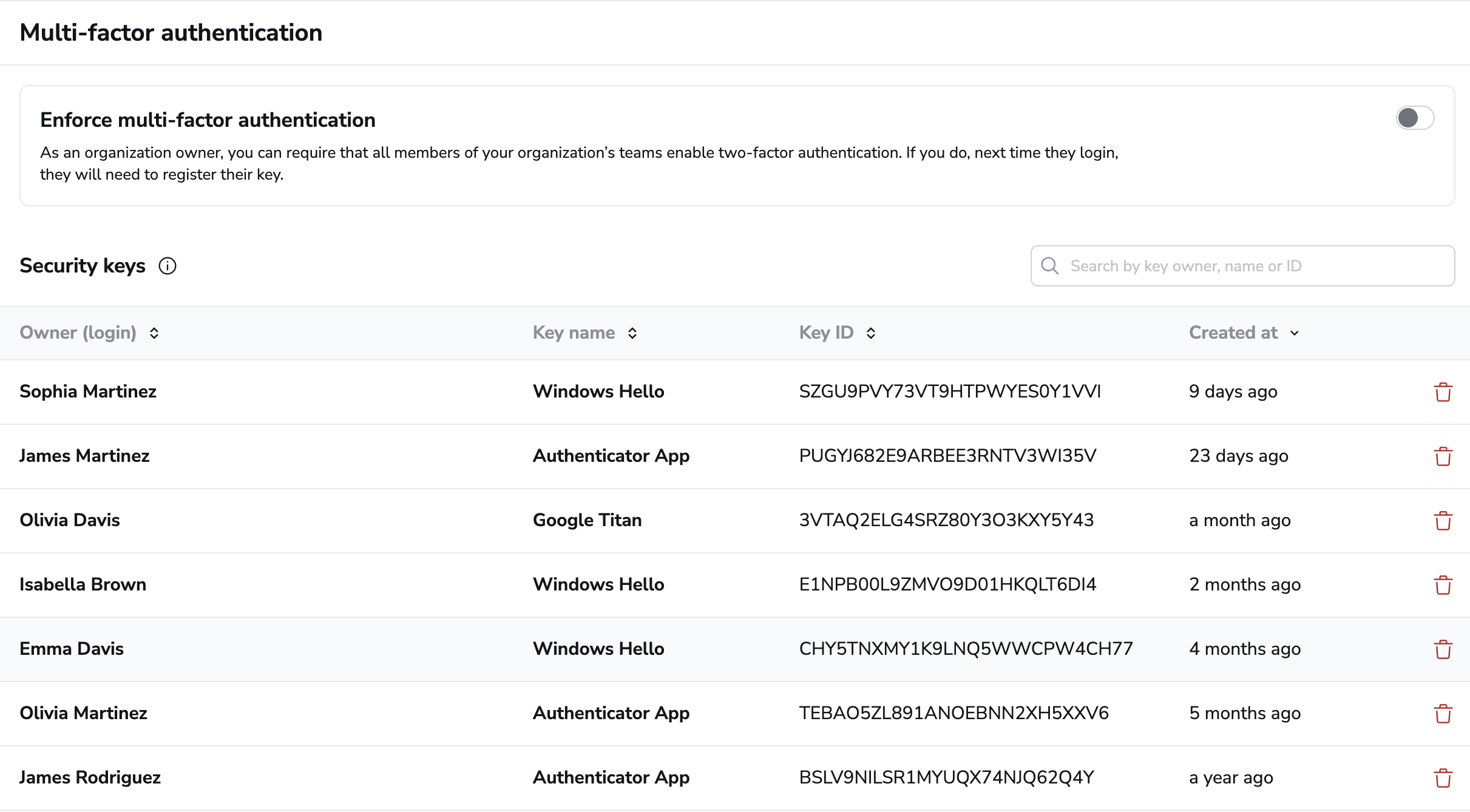1470x812 pixels.
Task: Enable the Enforce multi-factor authentication toggle
Action: pos(1415,118)
